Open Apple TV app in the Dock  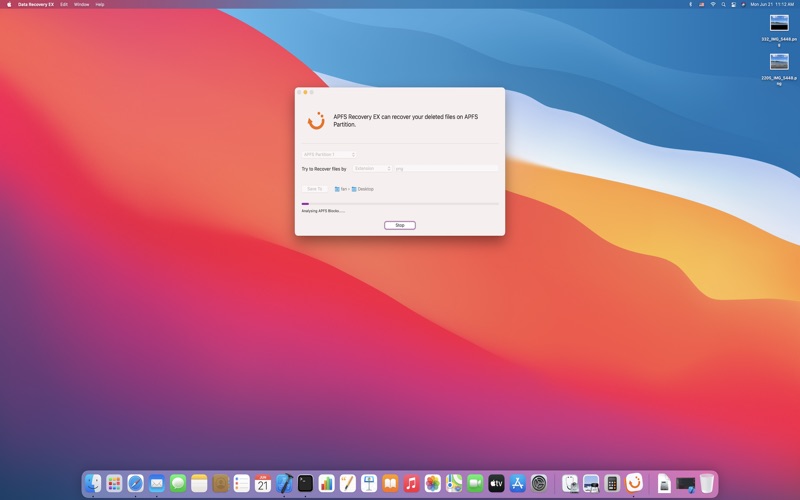pyautogui.click(x=496, y=483)
